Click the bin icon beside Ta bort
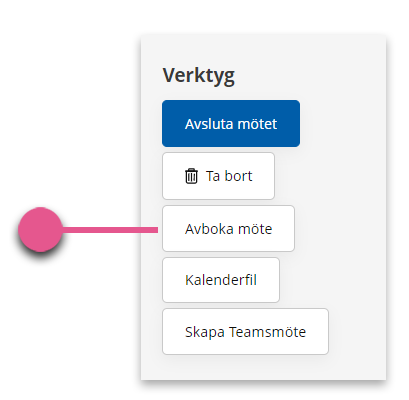 click(x=191, y=176)
